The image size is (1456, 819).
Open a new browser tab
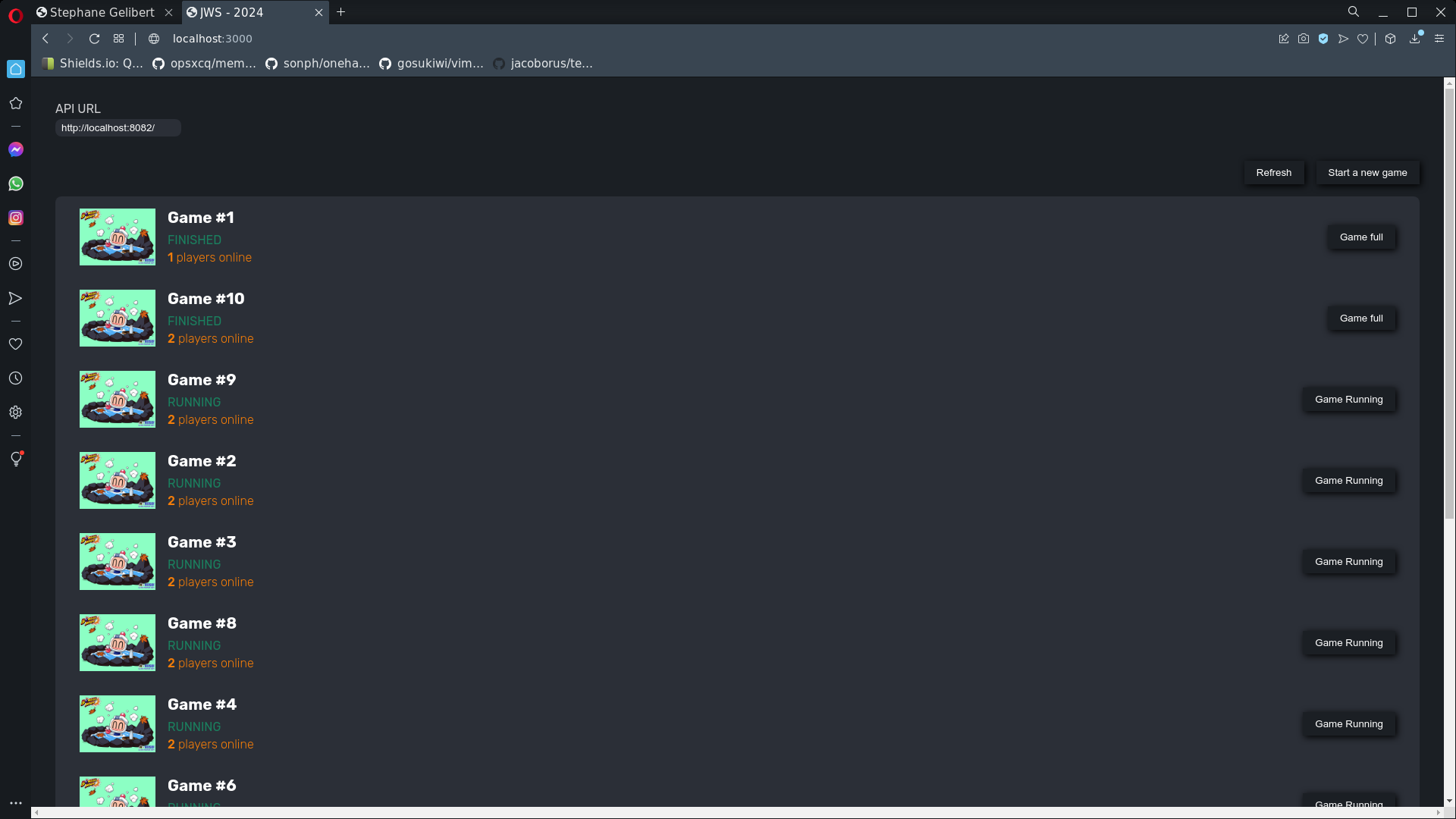pyautogui.click(x=341, y=12)
